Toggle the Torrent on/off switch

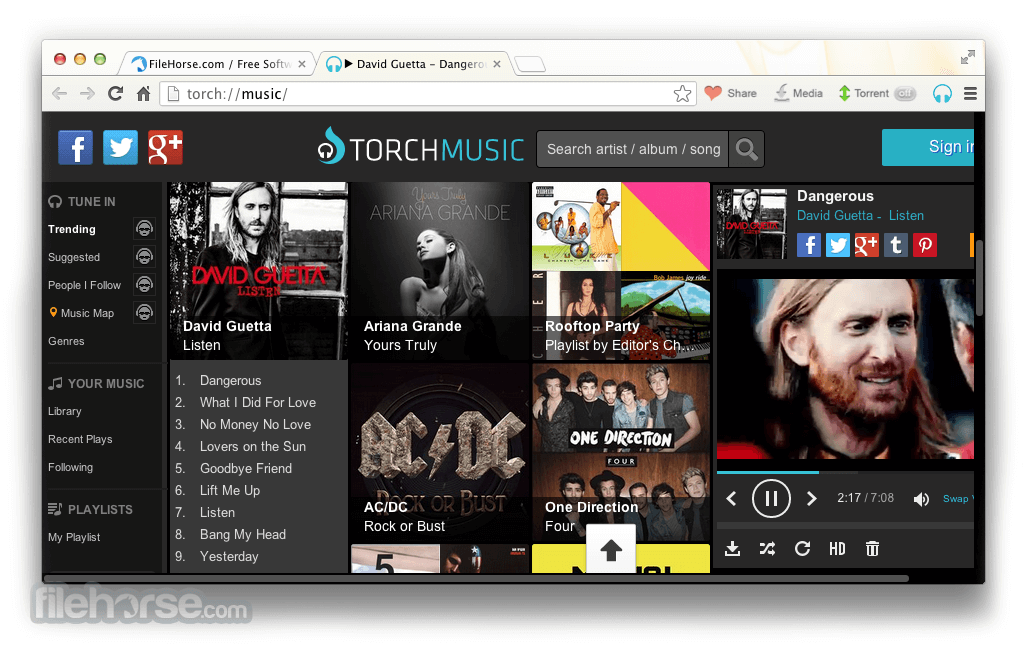click(905, 93)
